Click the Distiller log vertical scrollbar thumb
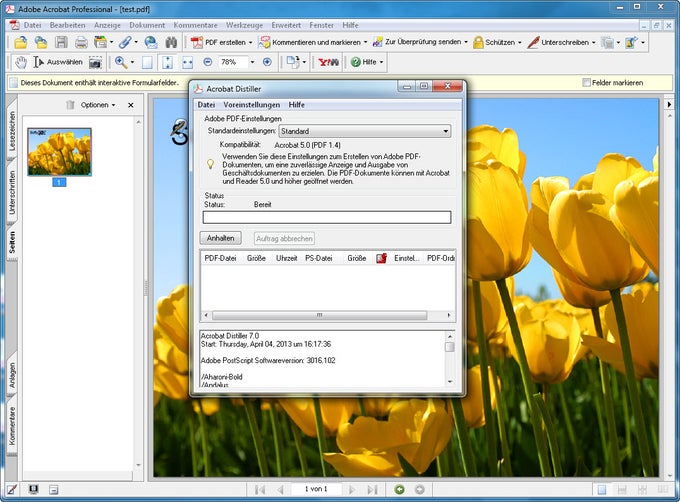The height and width of the screenshot is (502, 680). [450, 347]
